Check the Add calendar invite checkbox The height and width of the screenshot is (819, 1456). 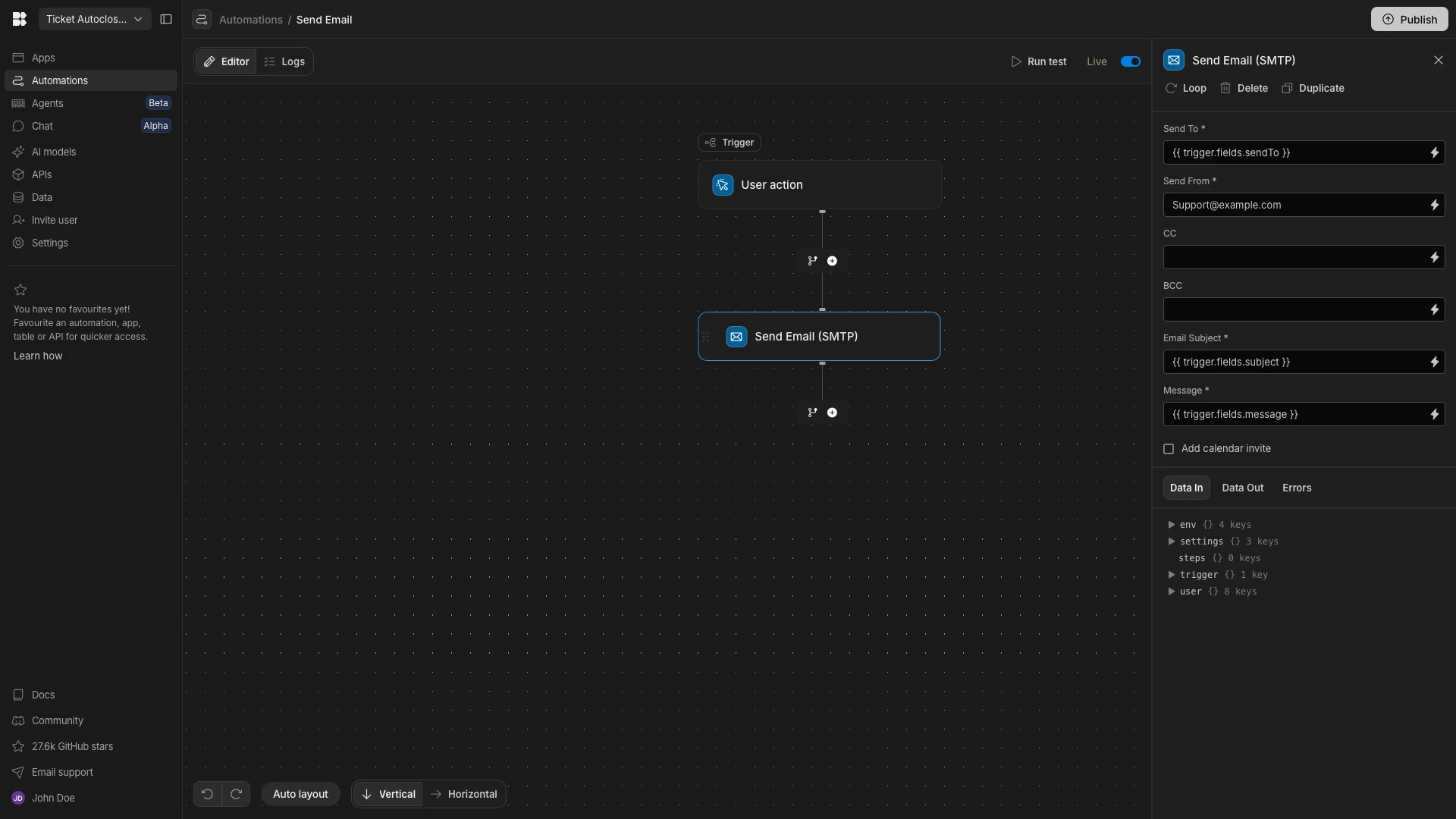[x=1169, y=449]
